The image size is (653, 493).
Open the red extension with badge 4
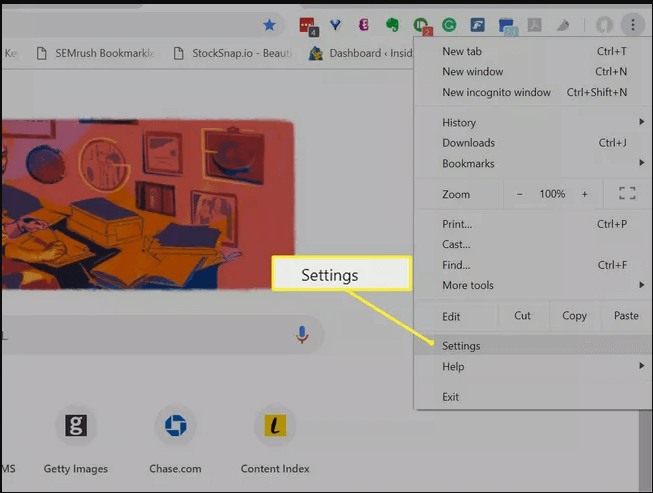[x=308, y=26]
